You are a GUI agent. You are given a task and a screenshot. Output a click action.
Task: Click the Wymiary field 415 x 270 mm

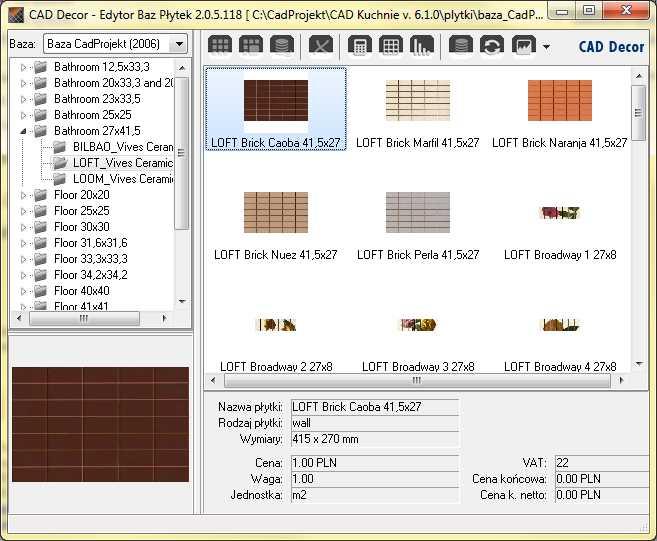tap(375, 439)
